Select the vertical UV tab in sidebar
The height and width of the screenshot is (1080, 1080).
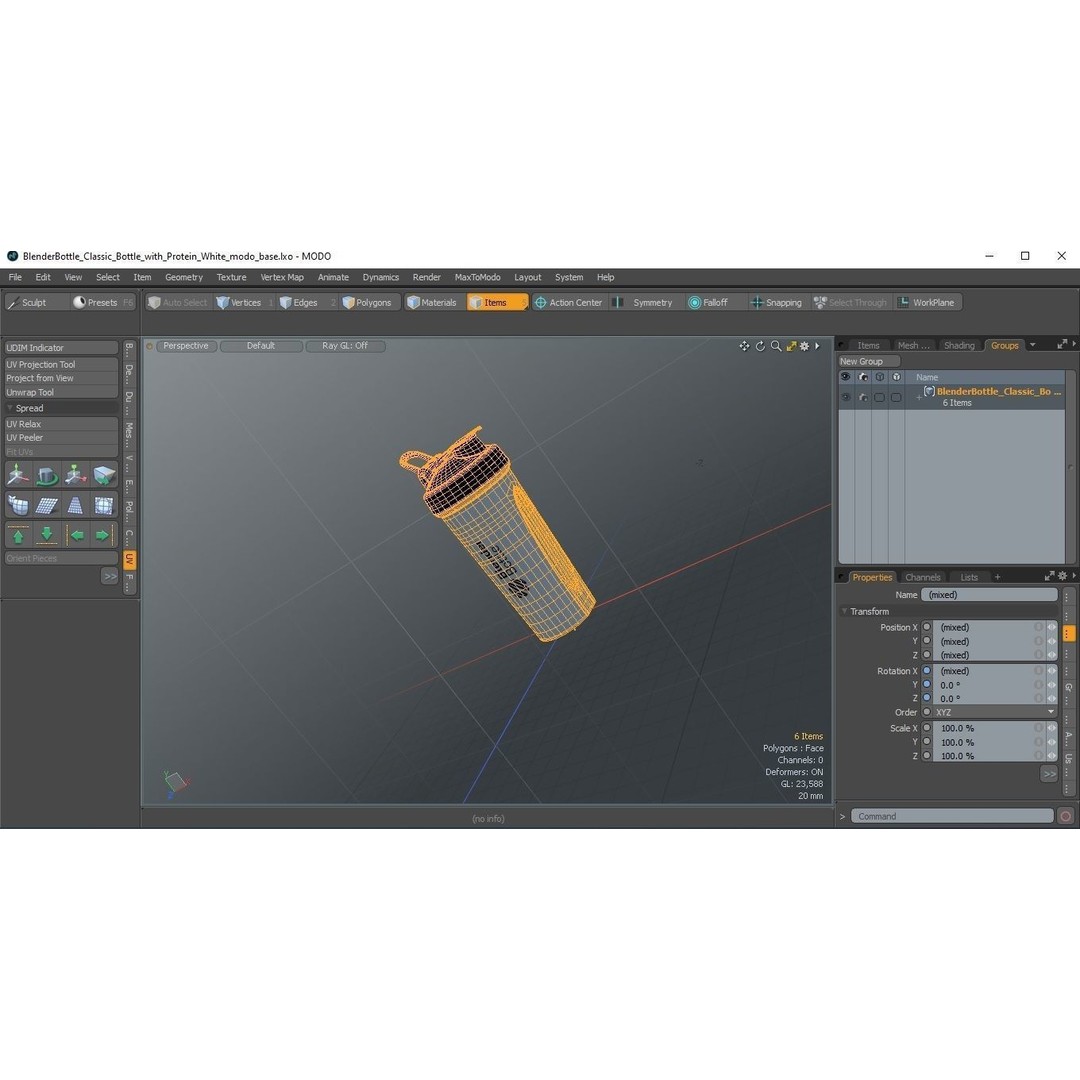pyautogui.click(x=129, y=559)
